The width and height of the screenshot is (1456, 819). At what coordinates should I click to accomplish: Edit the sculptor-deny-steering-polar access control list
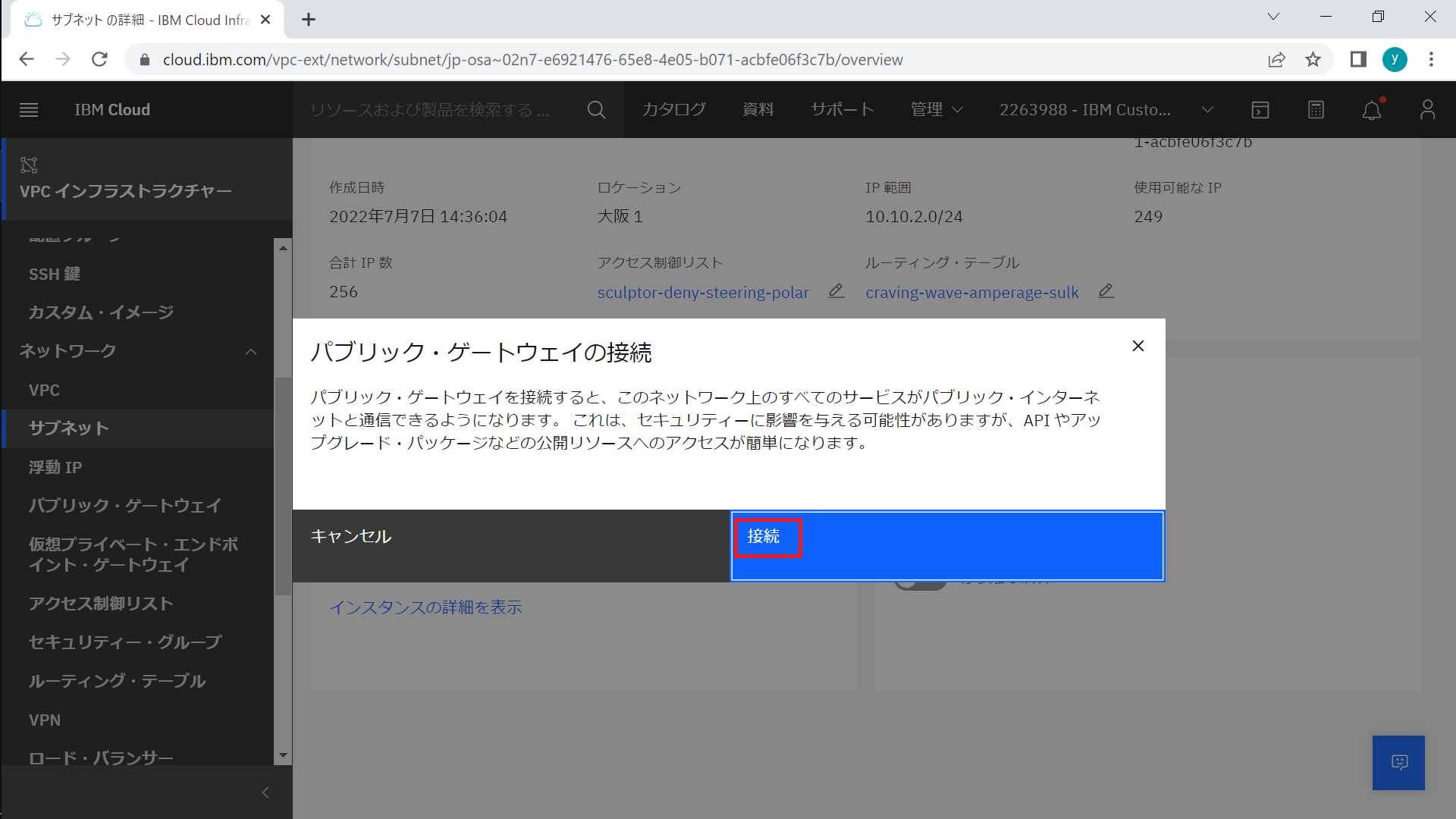(836, 291)
